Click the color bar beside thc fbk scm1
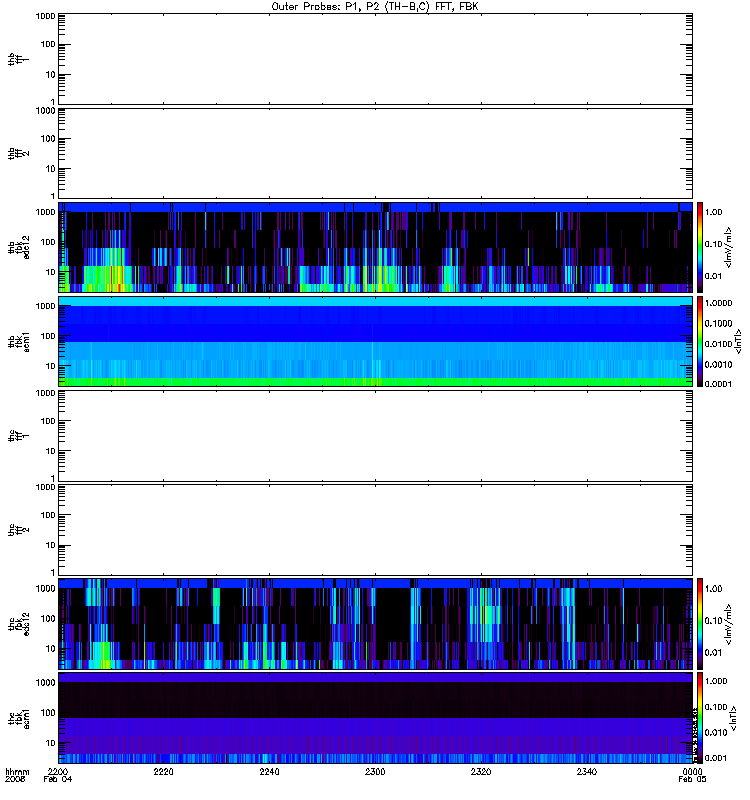Screen dimensions: 750x800 point(700,718)
